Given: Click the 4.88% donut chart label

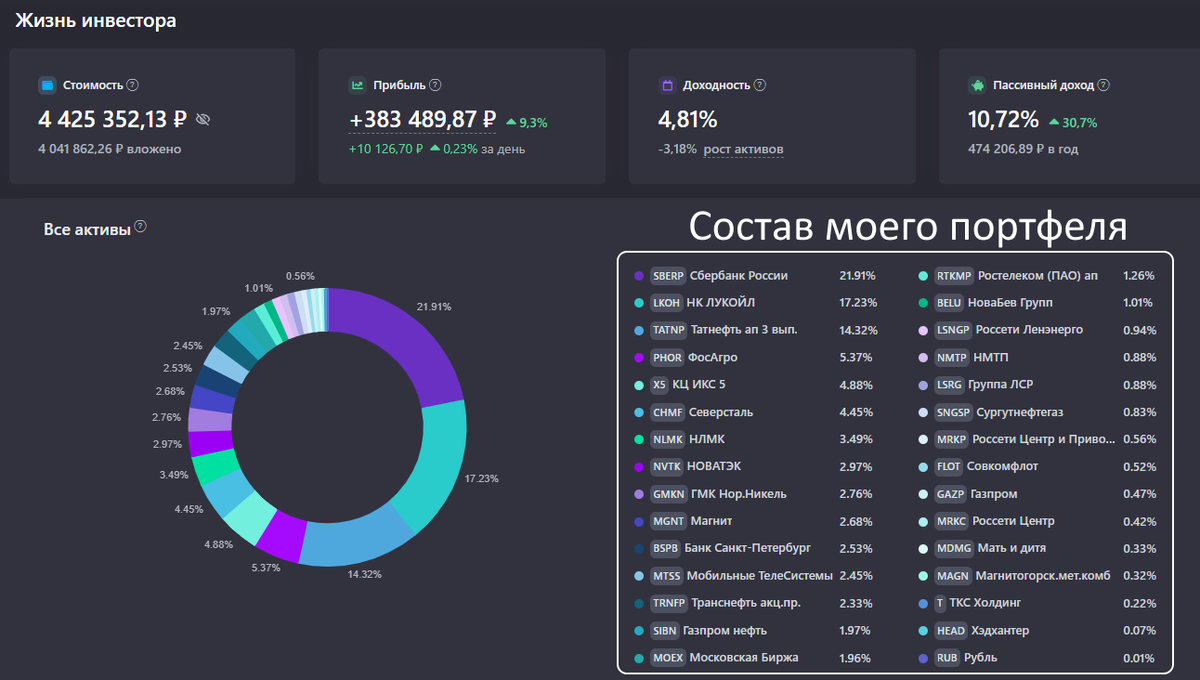Looking at the screenshot, I should tap(217, 544).
